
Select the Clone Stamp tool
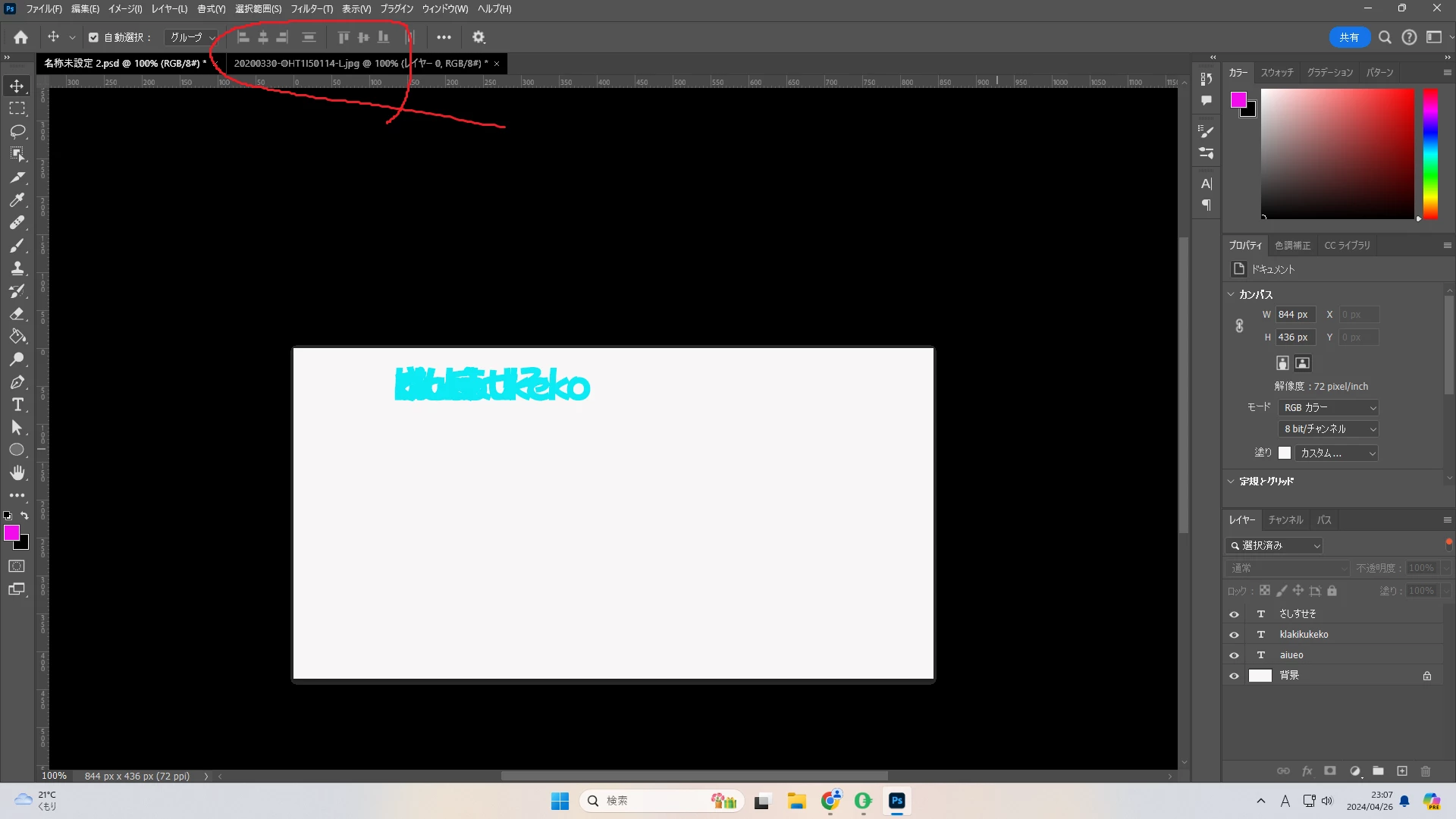tap(17, 268)
